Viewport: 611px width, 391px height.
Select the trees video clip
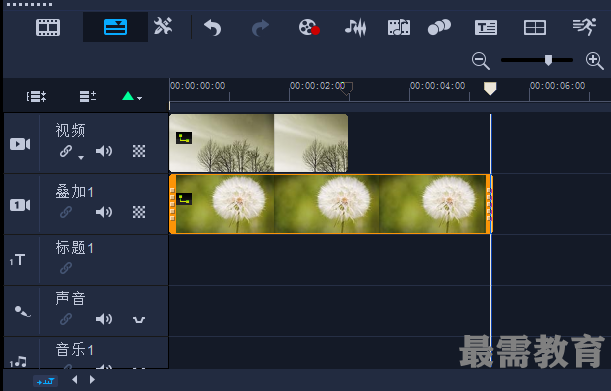click(x=258, y=143)
